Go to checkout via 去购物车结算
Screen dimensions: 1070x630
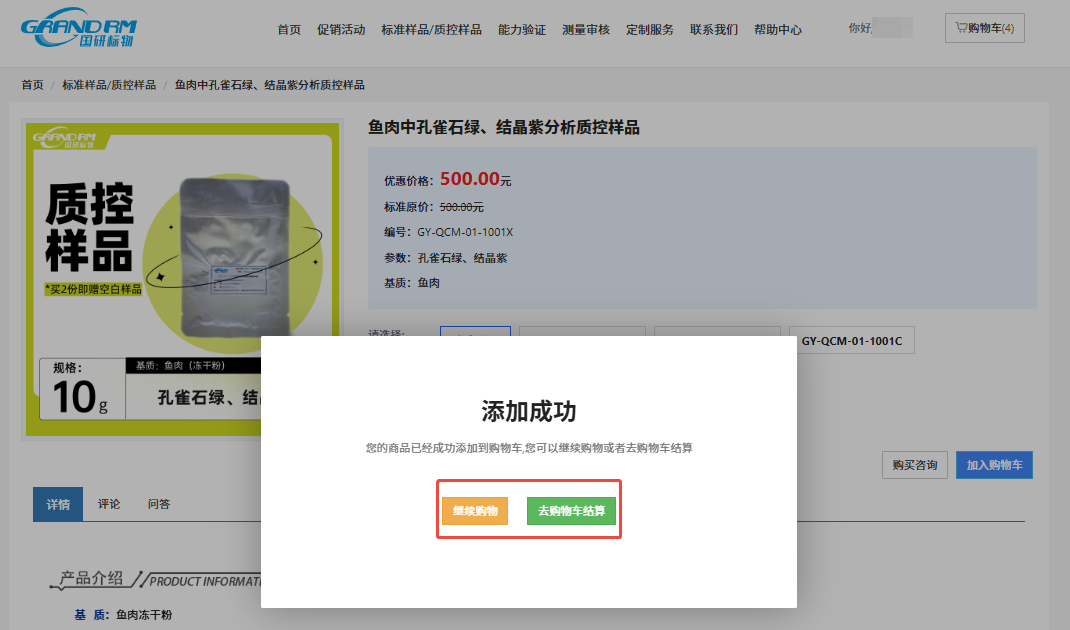(x=571, y=511)
